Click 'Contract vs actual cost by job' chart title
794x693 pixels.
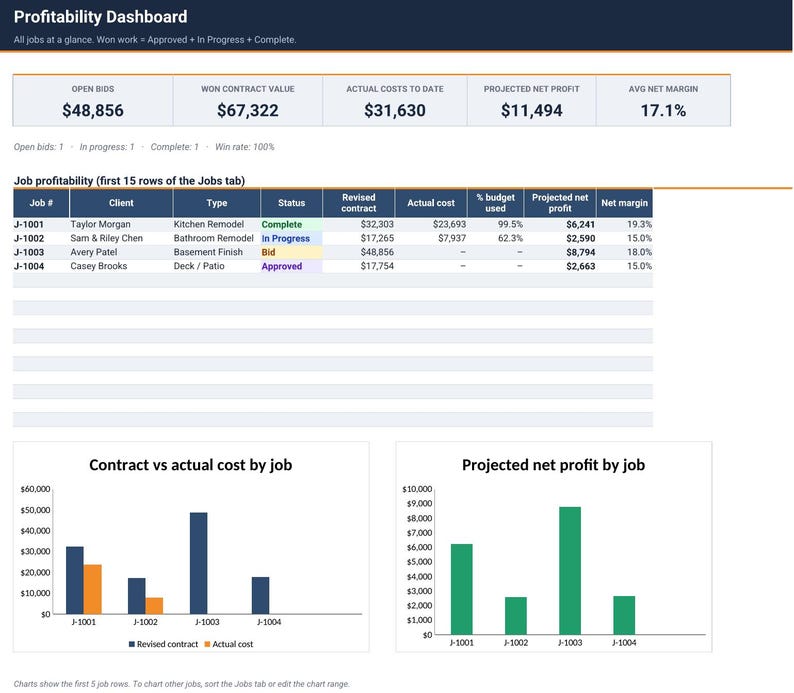[190, 465]
